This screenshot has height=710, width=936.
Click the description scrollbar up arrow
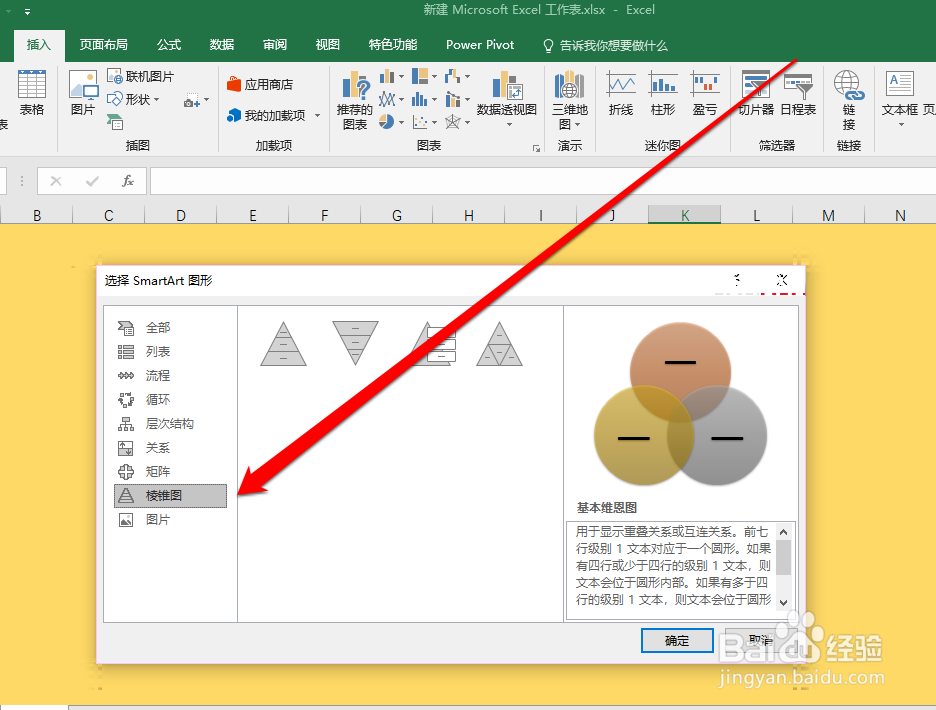pyautogui.click(x=784, y=531)
